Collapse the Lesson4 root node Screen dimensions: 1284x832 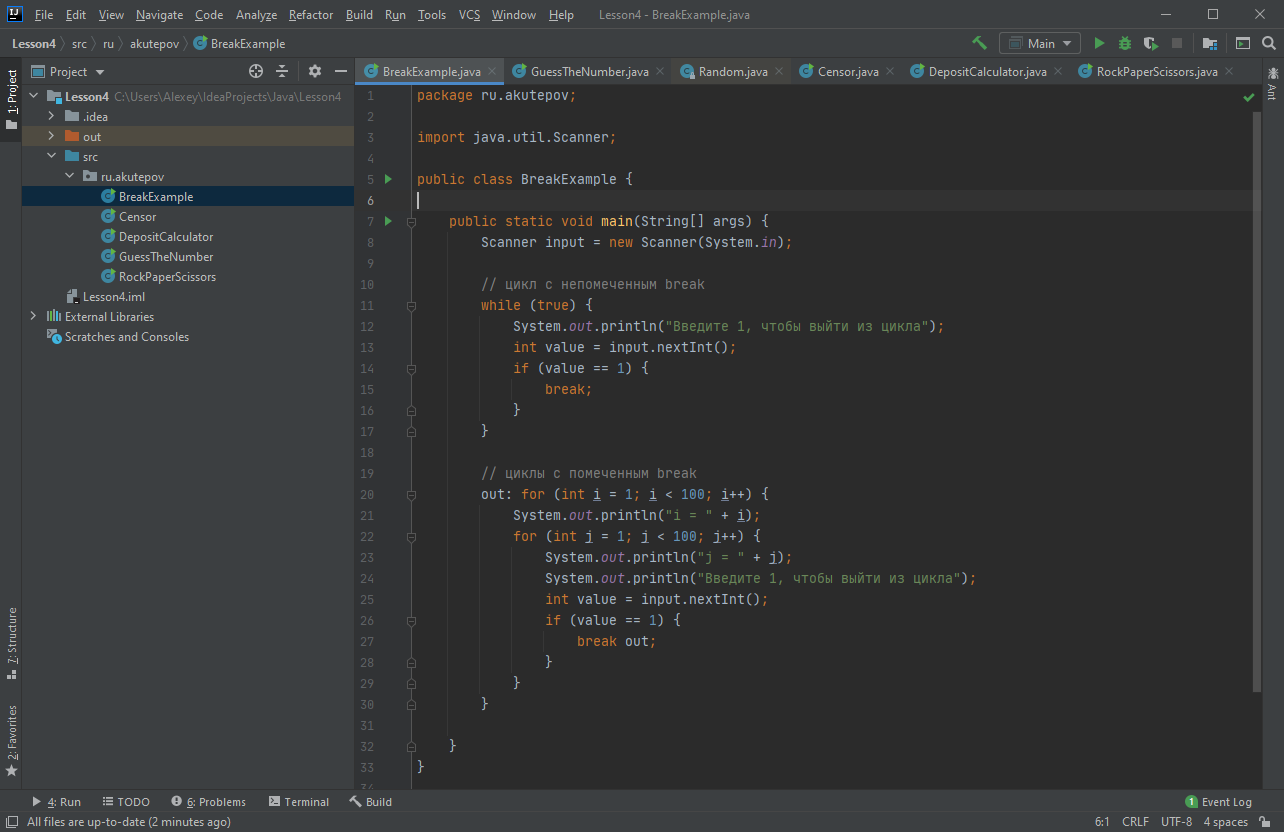pos(35,96)
